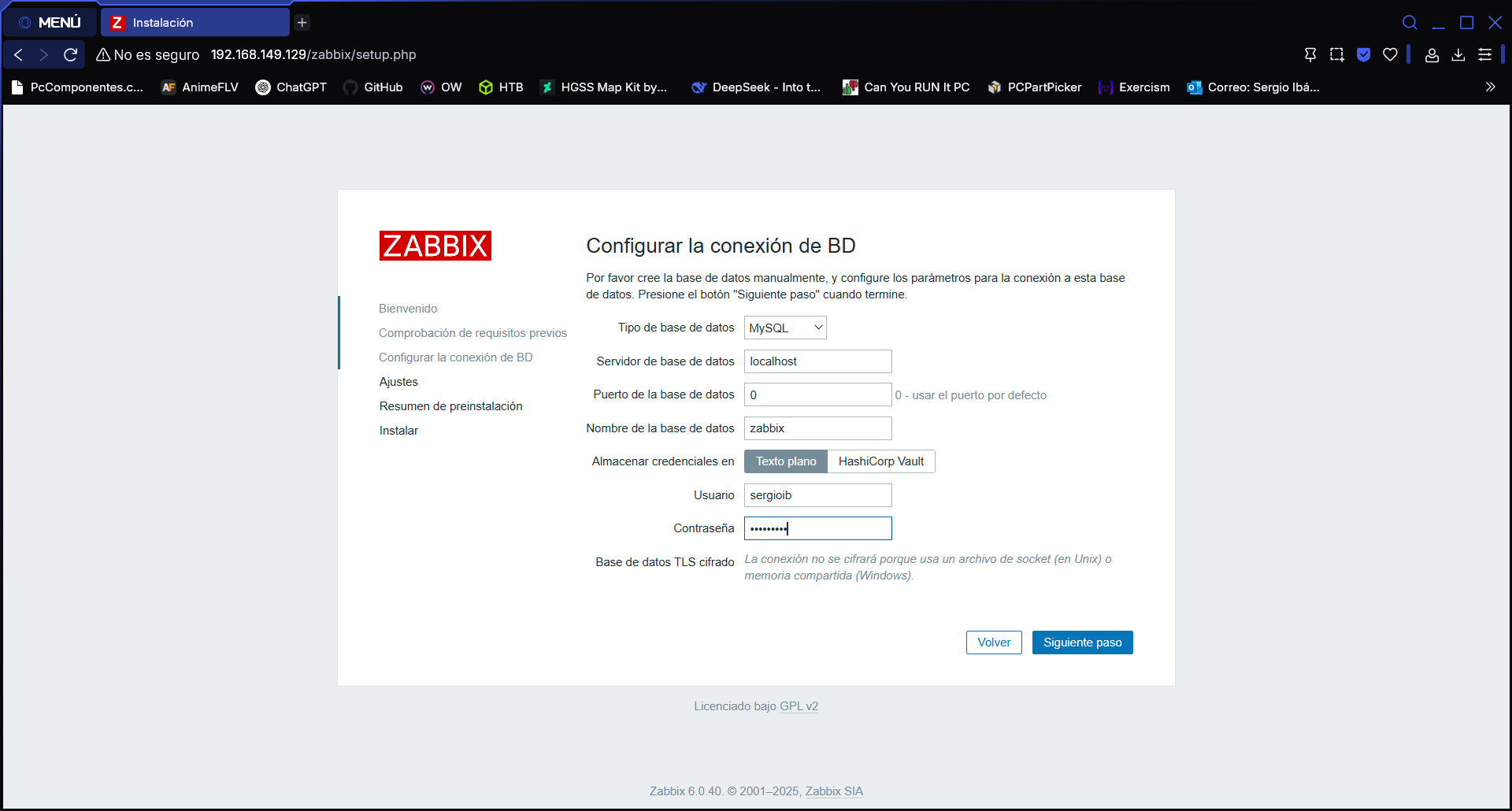Switch credential storage to HashiCorp Vault

(880, 461)
